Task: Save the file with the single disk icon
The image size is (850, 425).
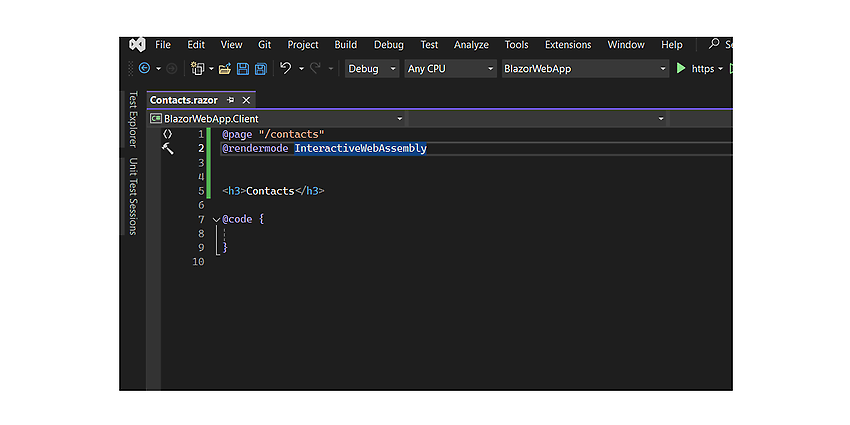Action: click(243, 69)
